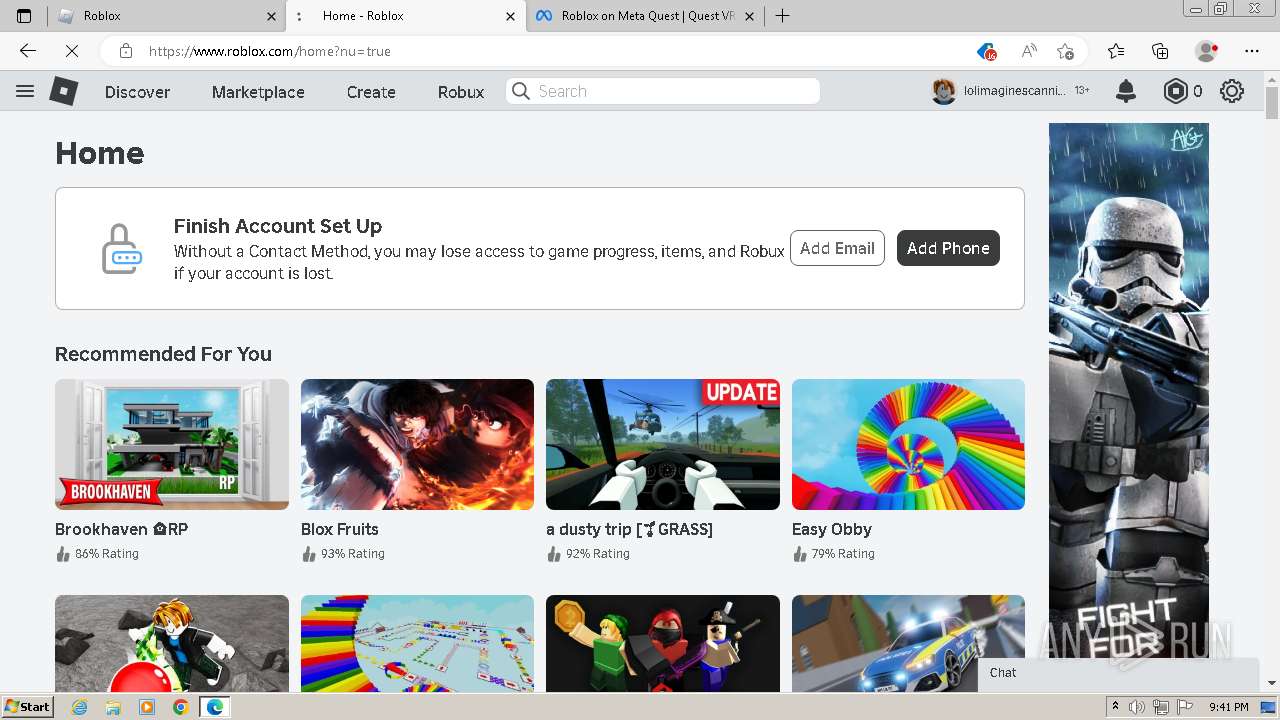Open the Marketplace page

(x=258, y=92)
